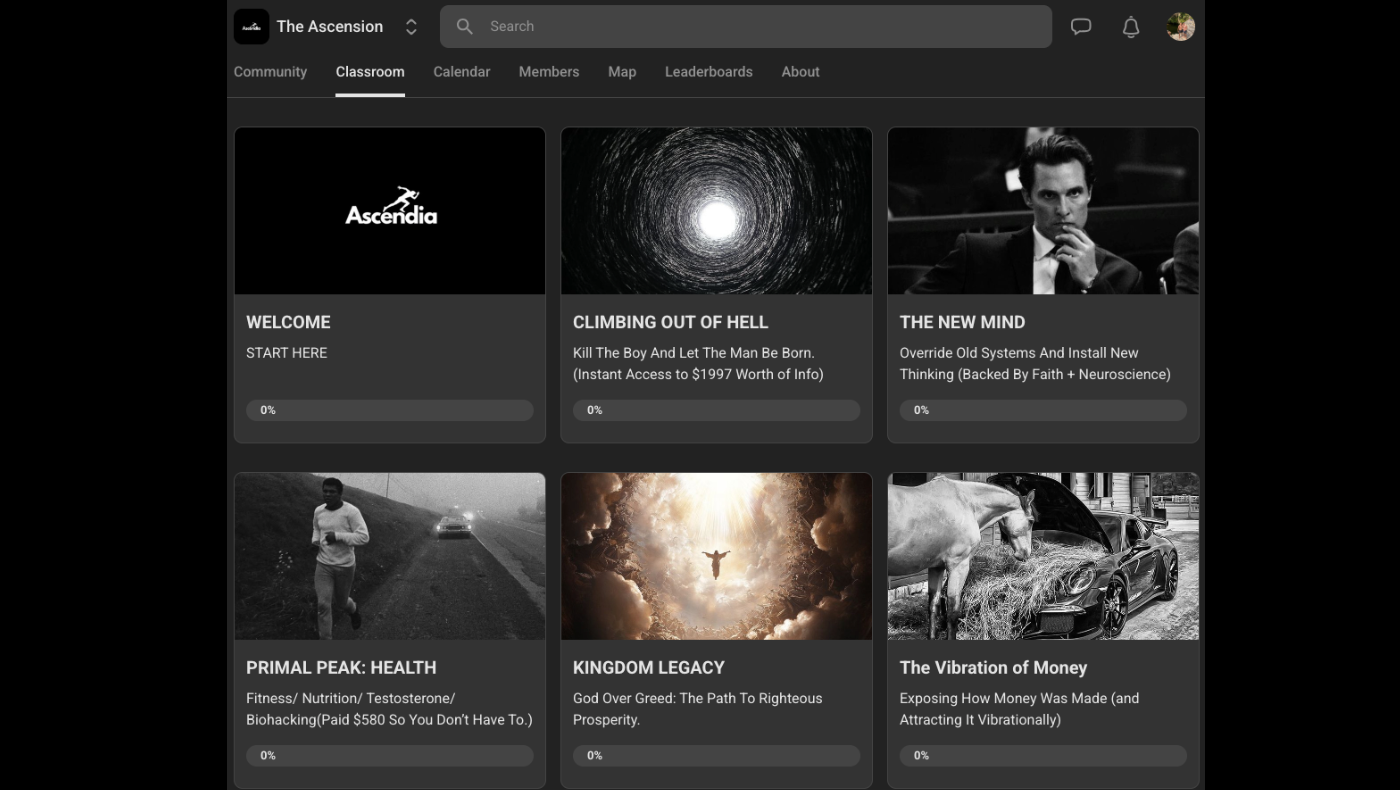The height and width of the screenshot is (790, 1400).
Task: Type in the Search field
Action: point(760,27)
